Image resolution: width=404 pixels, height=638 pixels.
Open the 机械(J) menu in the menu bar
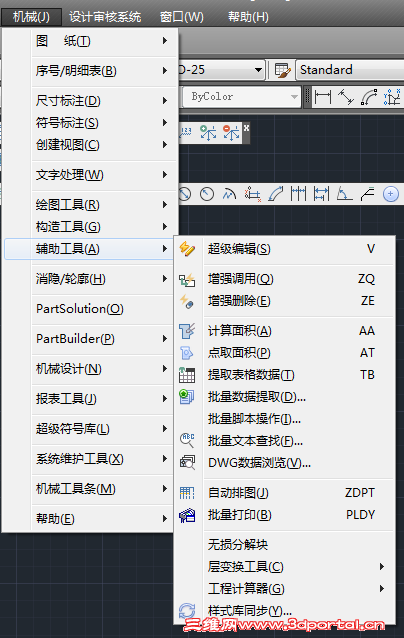[x=31, y=17]
